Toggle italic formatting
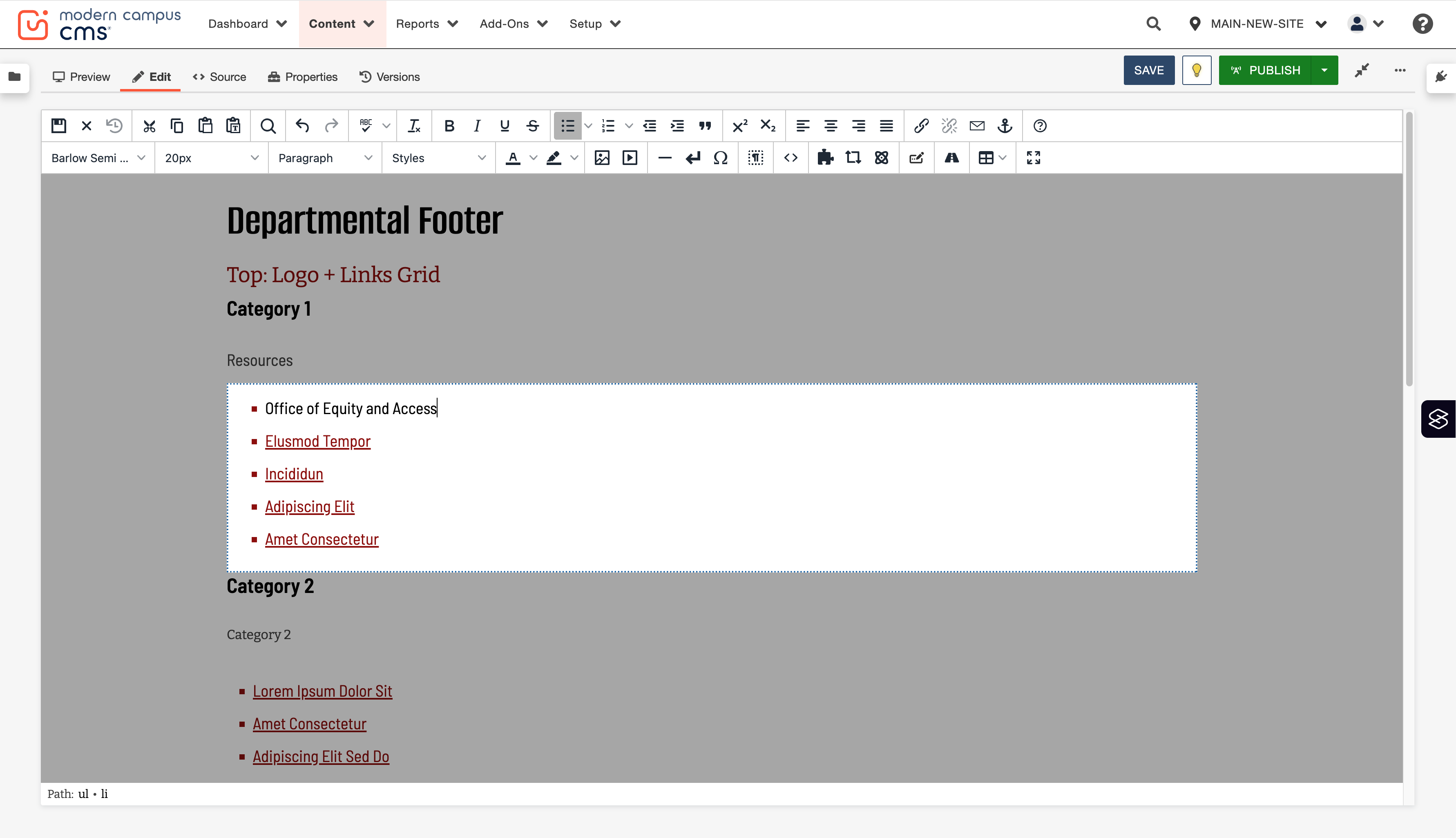The height and width of the screenshot is (838, 1456). point(477,125)
